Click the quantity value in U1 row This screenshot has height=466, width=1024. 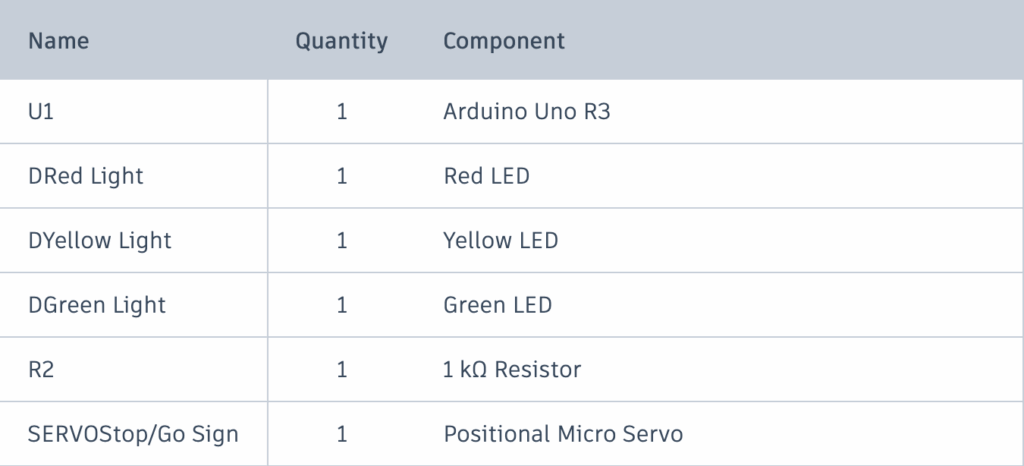tap(342, 112)
